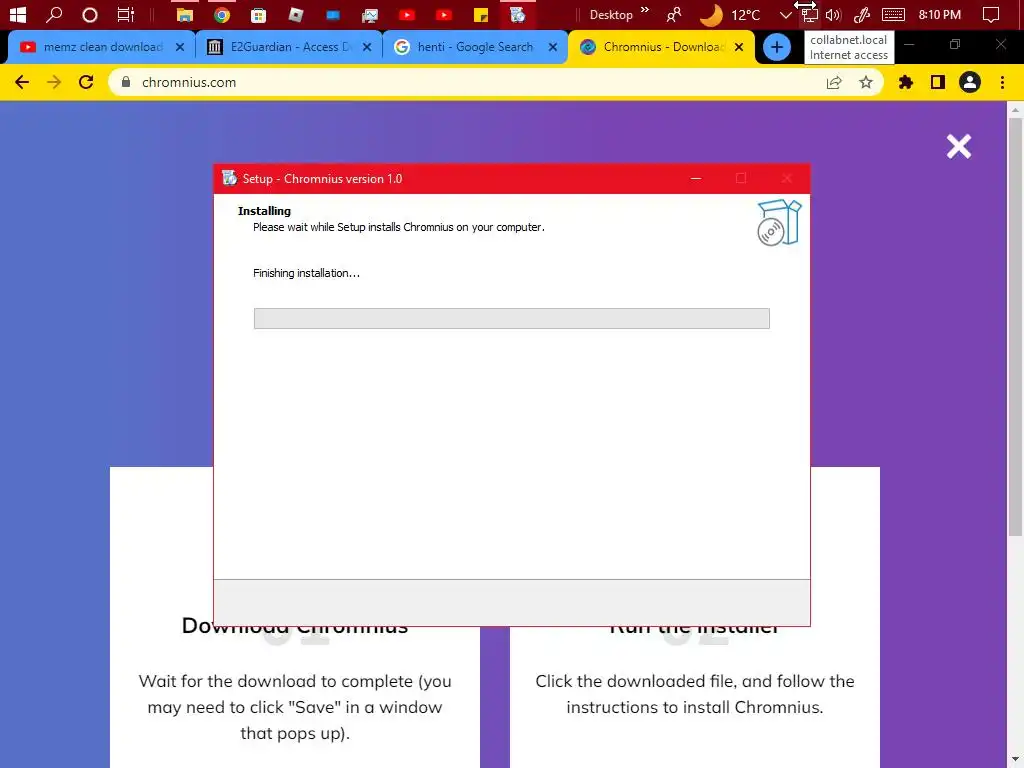1024x768 pixels.
Task: Click the 'Finishing installation...' status text
Action: click(306, 273)
